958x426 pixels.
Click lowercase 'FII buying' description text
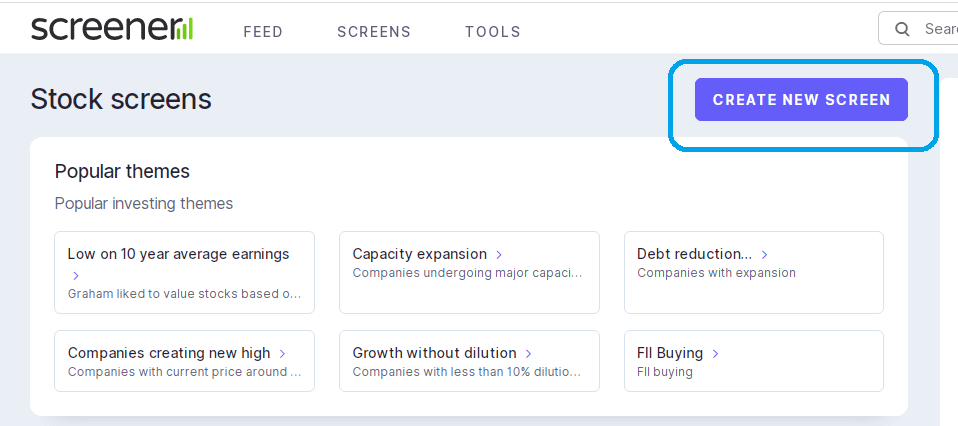click(665, 372)
